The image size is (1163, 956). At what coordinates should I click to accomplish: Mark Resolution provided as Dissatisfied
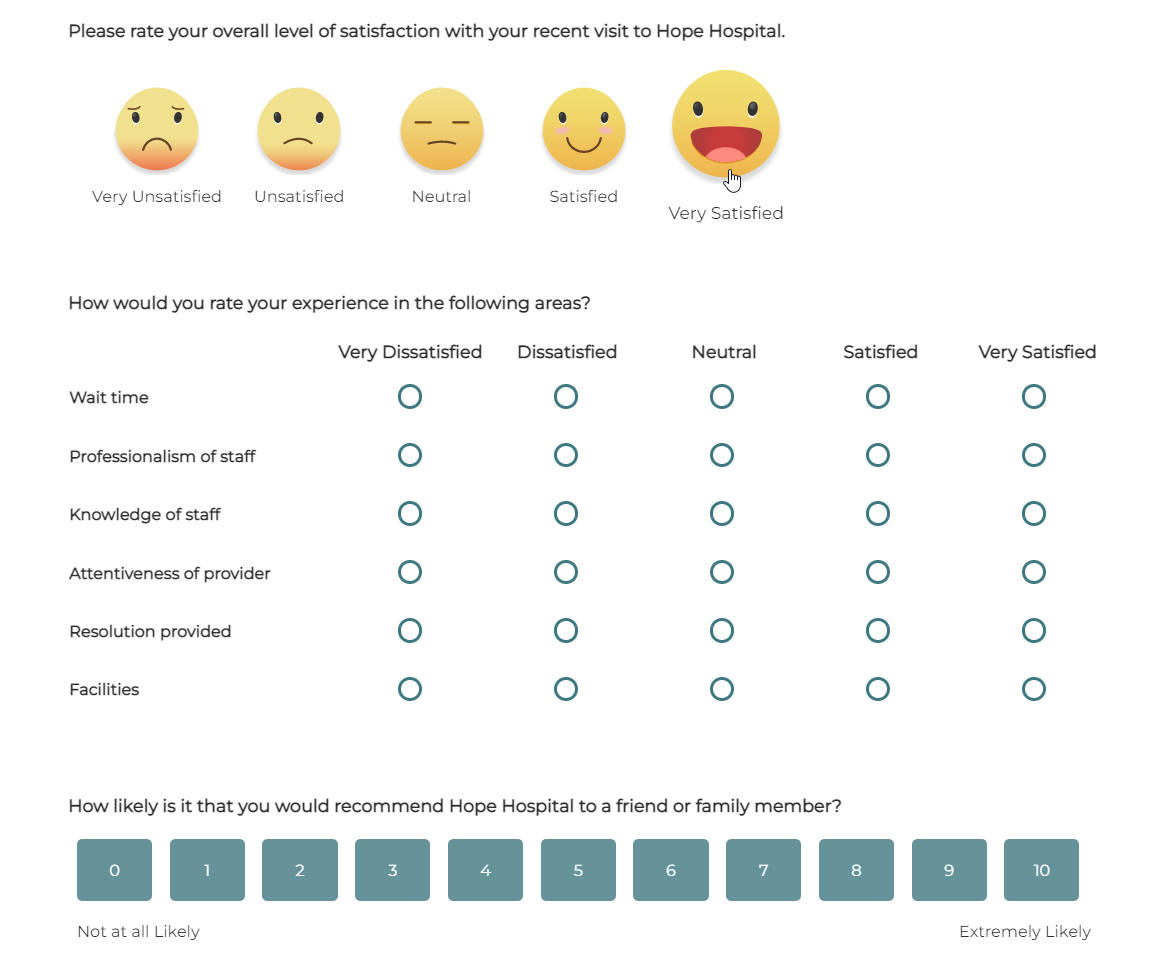[566, 631]
